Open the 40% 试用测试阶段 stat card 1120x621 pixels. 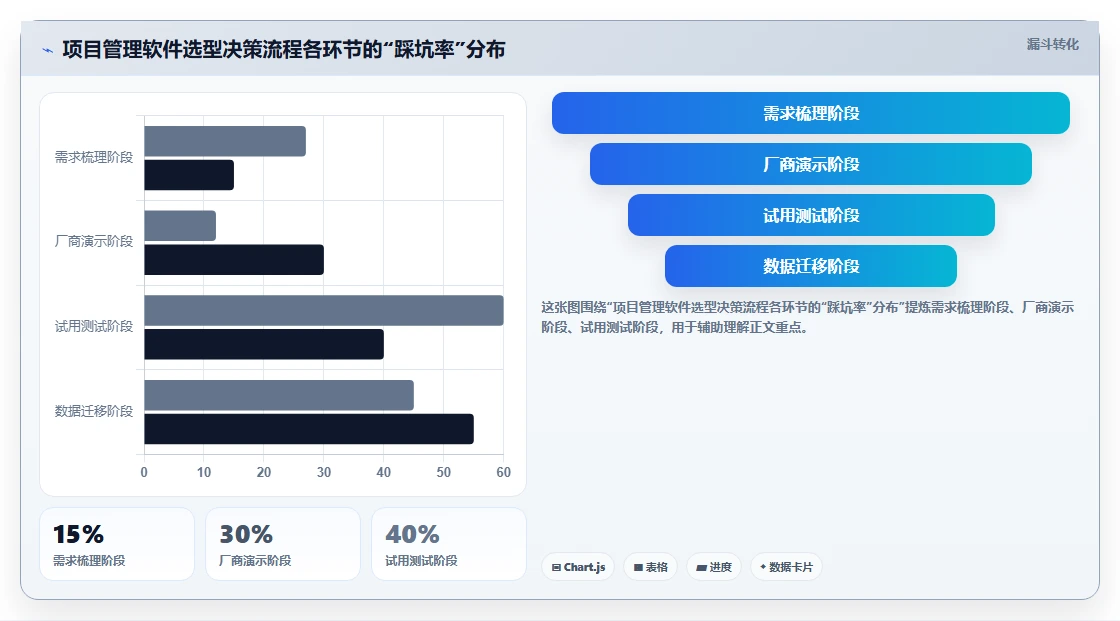pyautogui.click(x=449, y=545)
